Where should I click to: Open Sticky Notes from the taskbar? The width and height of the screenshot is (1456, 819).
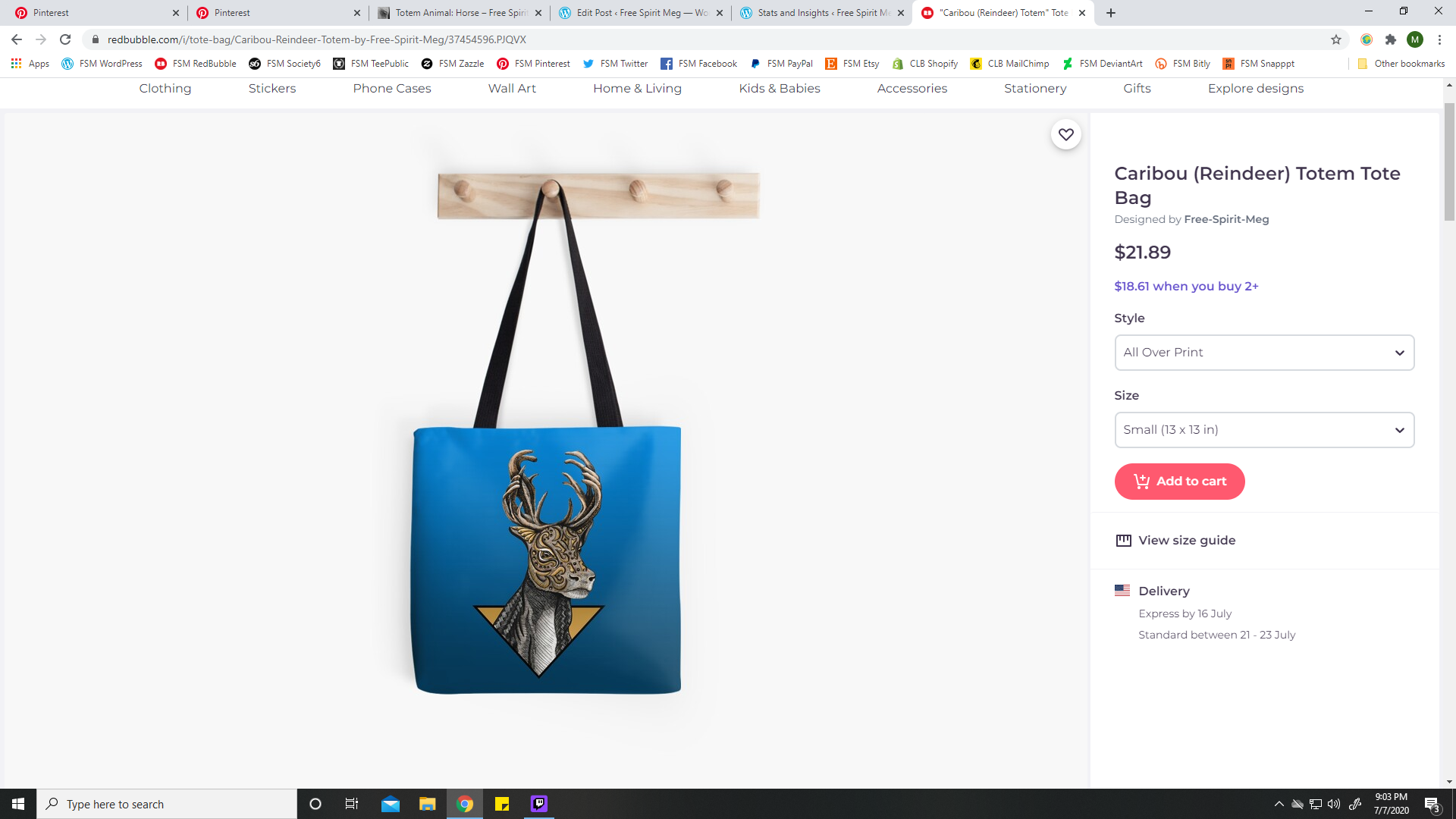tap(501, 804)
